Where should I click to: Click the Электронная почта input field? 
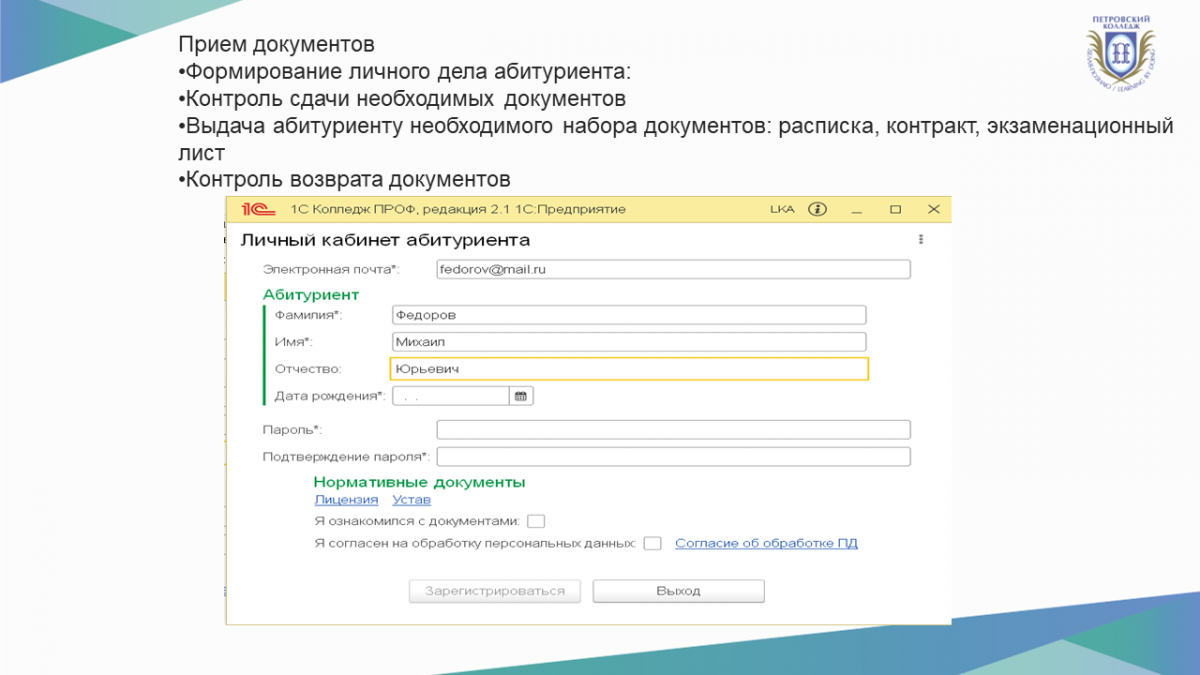(x=673, y=269)
